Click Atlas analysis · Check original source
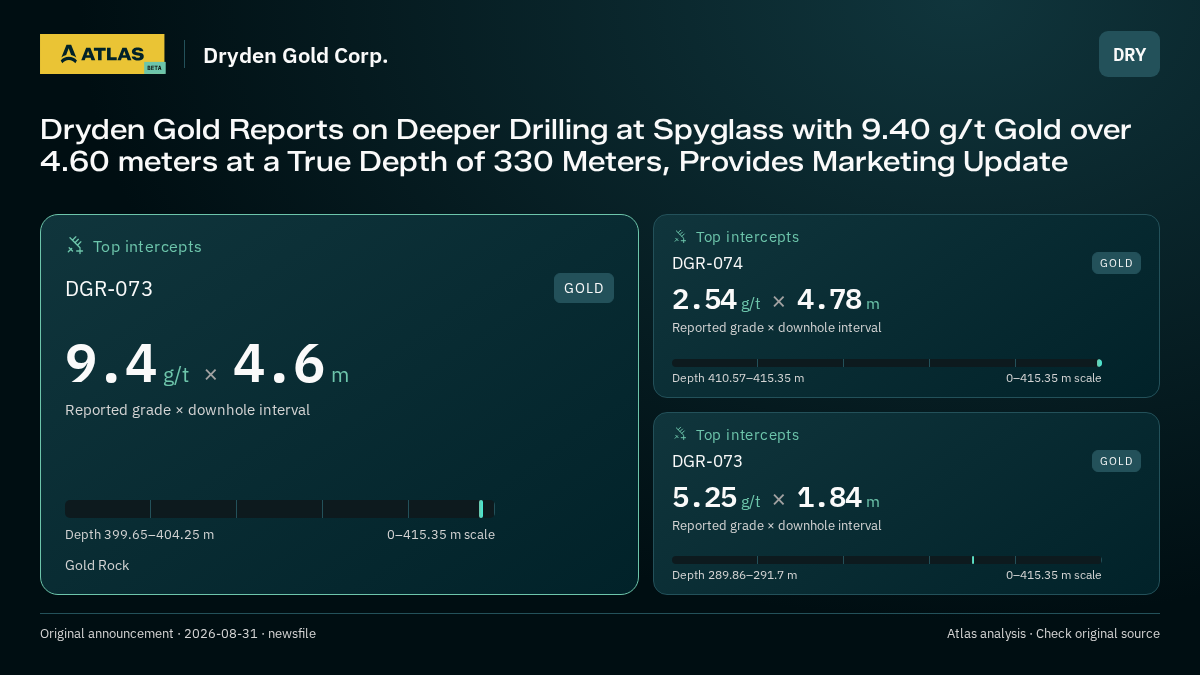Viewport: 1200px width, 675px height. tap(1053, 634)
